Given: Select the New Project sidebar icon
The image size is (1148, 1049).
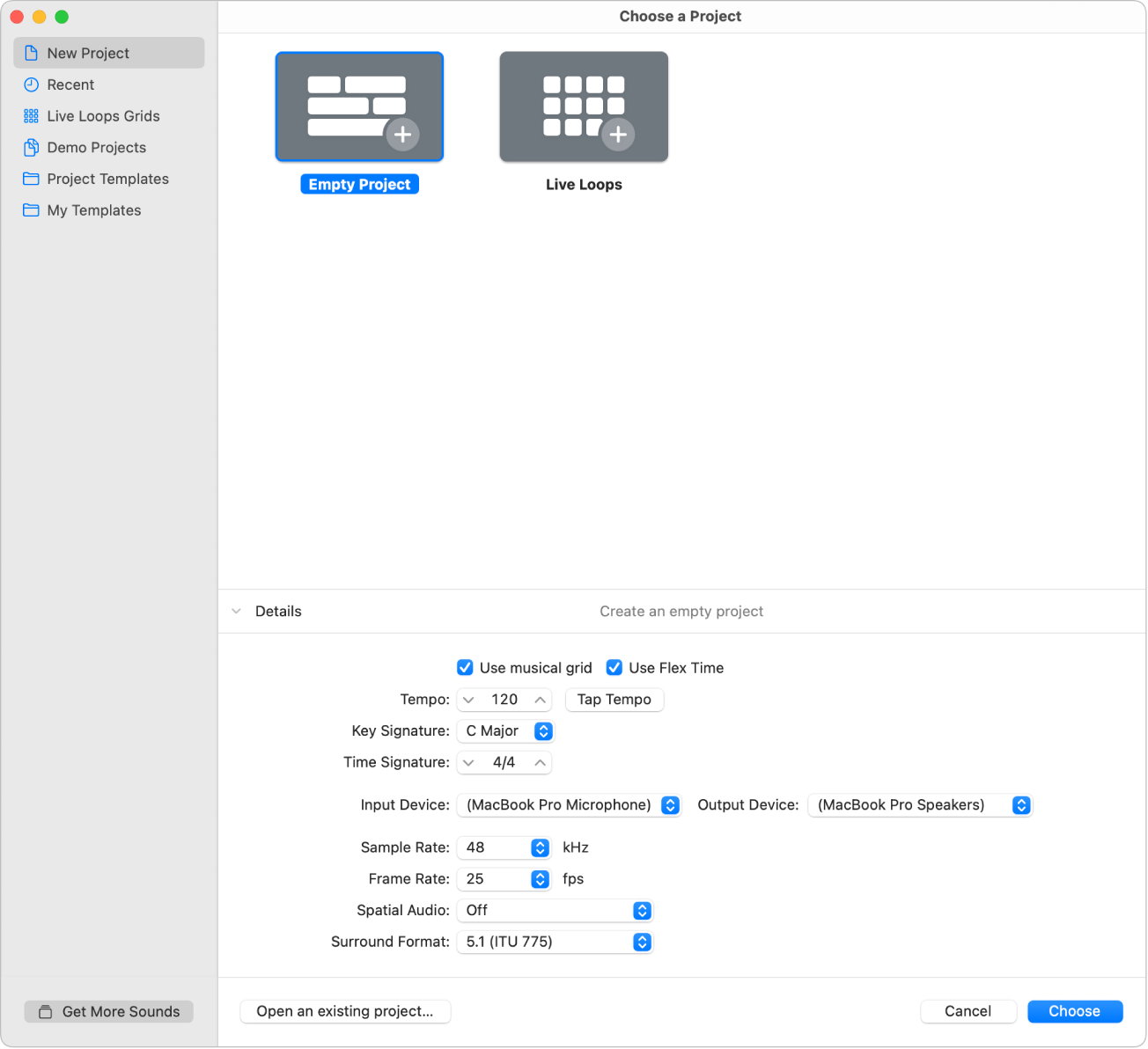Looking at the screenshot, I should pos(30,52).
